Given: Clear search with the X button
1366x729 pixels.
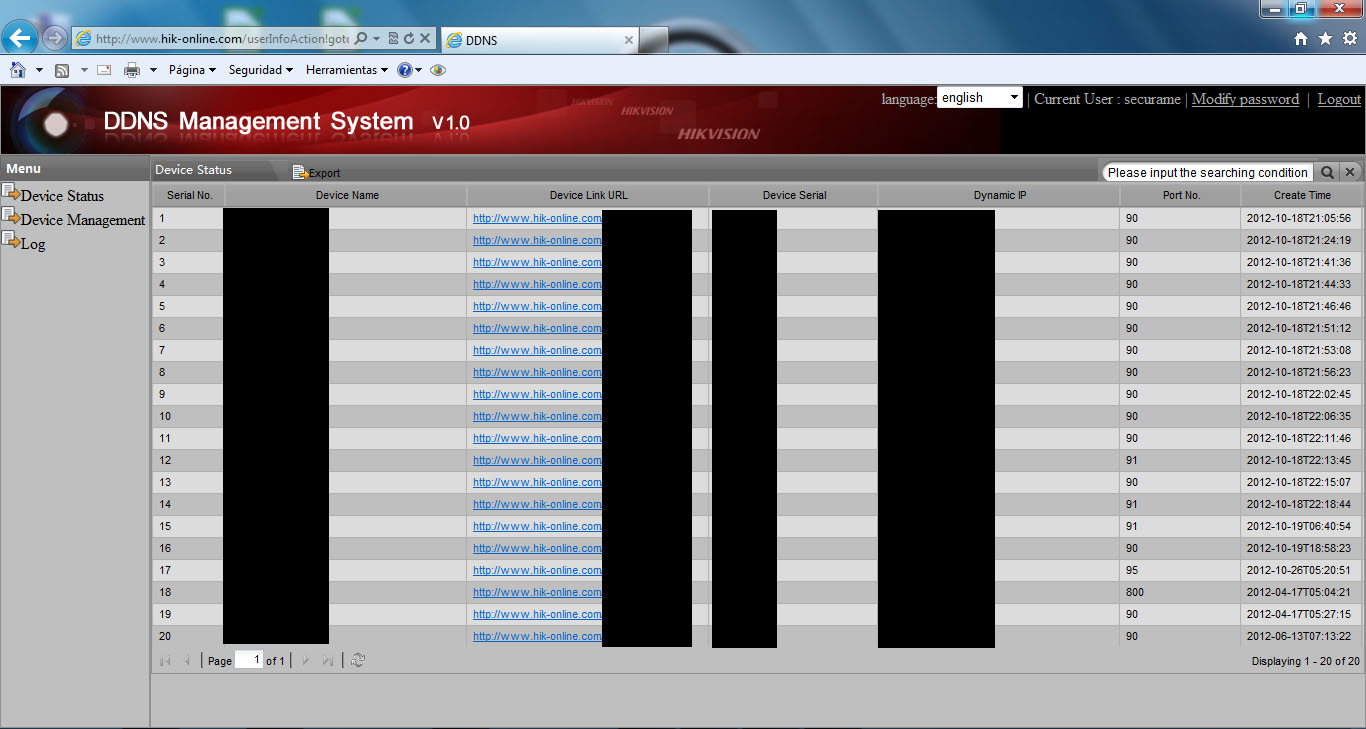Looking at the screenshot, I should (x=1349, y=172).
